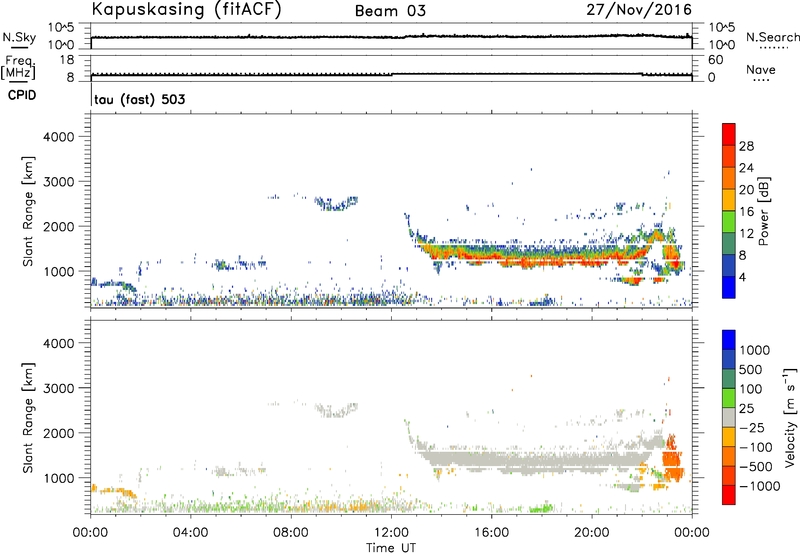Click the 'Time UT' axis label

[x=391, y=548]
